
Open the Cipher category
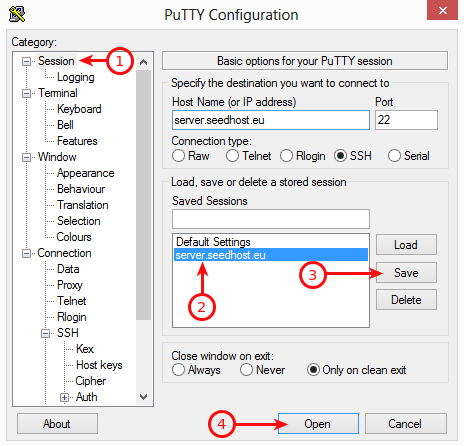coord(91,381)
